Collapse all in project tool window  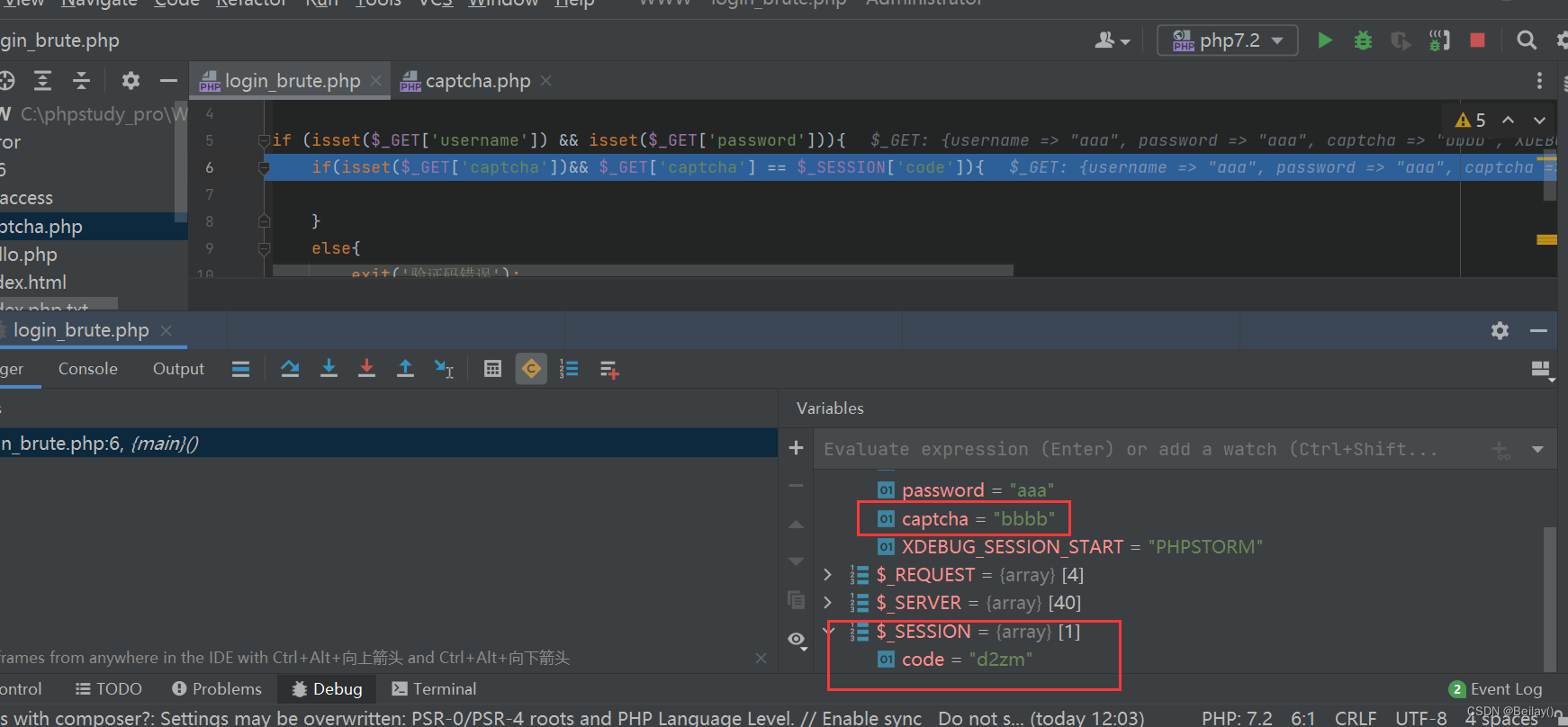[x=81, y=81]
